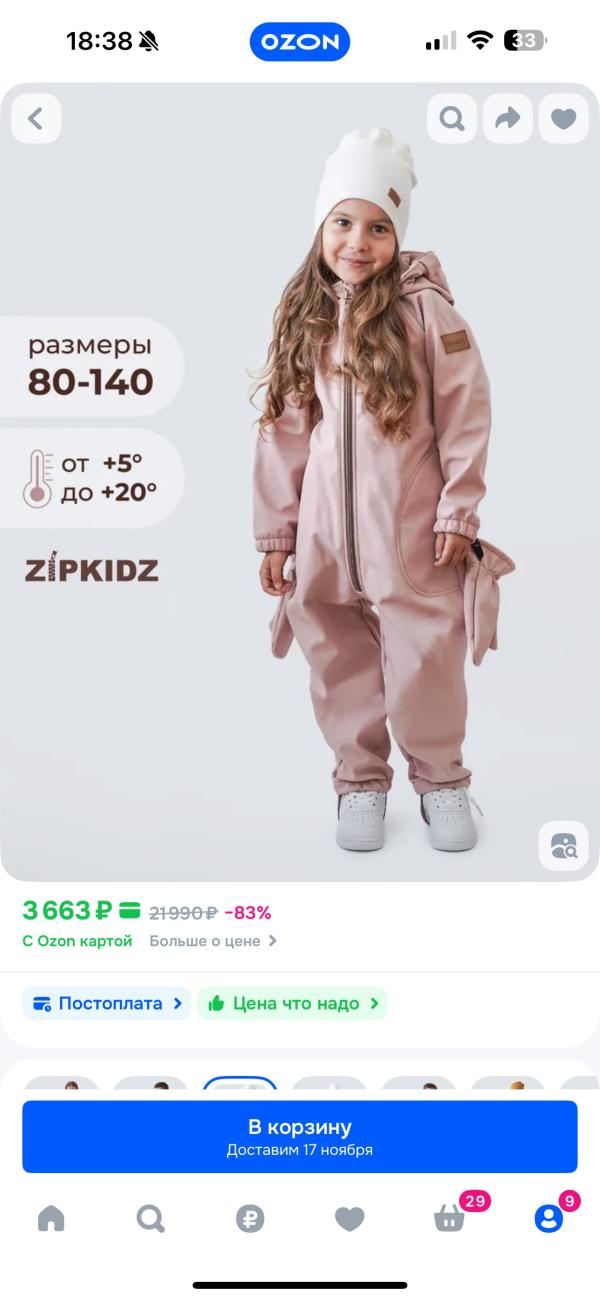Image resolution: width=600 pixels, height=1300 pixels.
Task: Select the first variant thumbnail in row
Action: pos(62,1088)
